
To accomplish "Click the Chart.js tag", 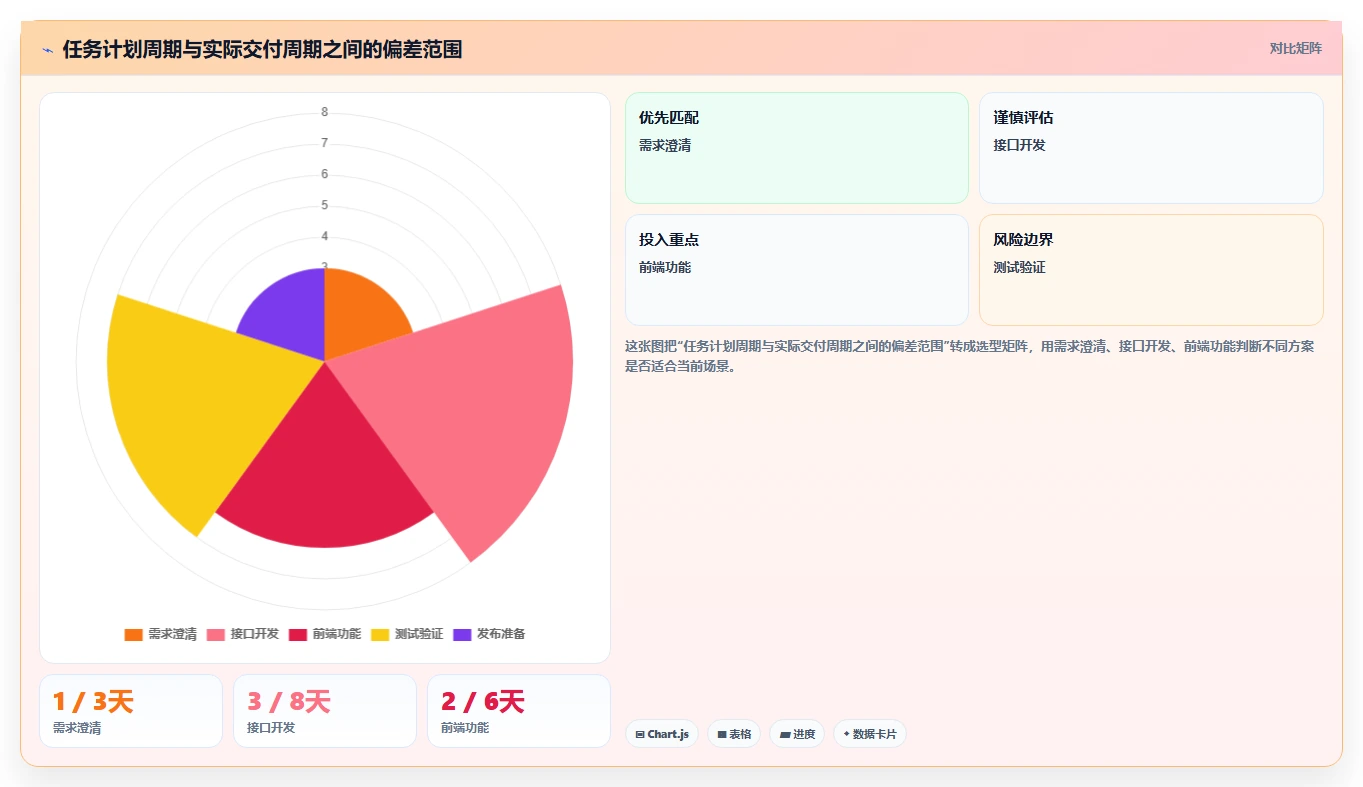I will coord(662,734).
